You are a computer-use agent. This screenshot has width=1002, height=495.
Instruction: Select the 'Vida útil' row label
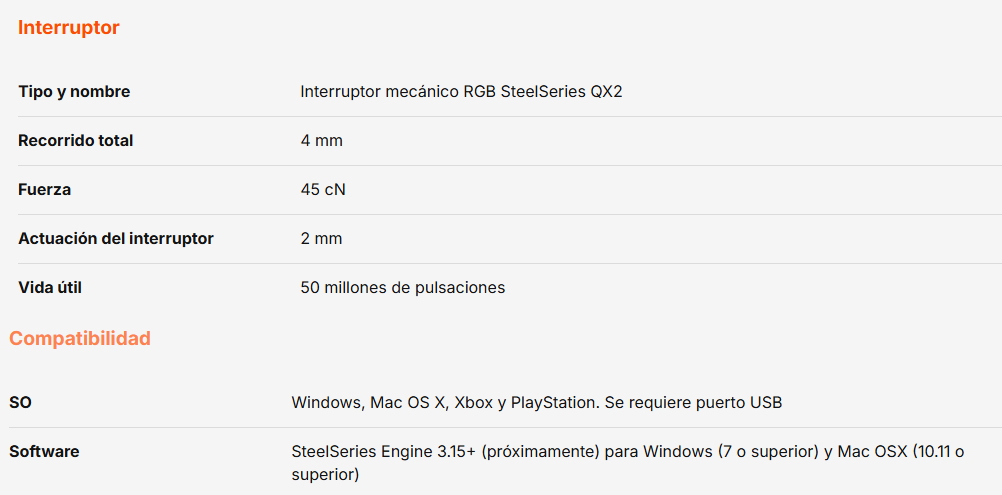click(50, 288)
